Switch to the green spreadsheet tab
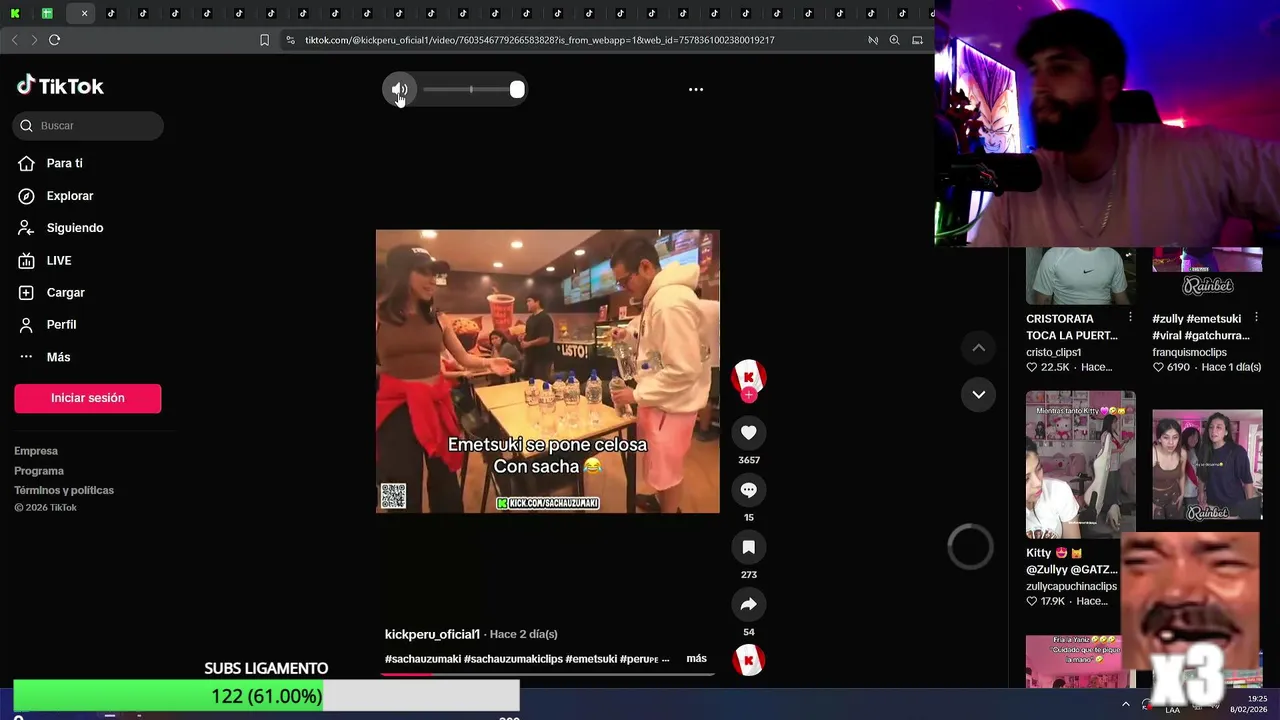 (46, 13)
